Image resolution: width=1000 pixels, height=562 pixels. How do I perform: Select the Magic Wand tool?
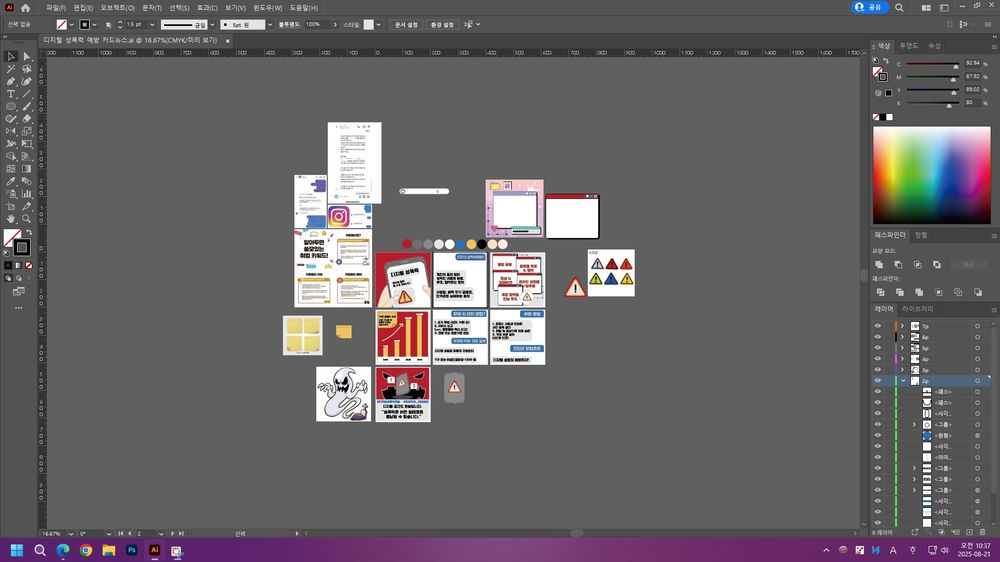click(11, 69)
